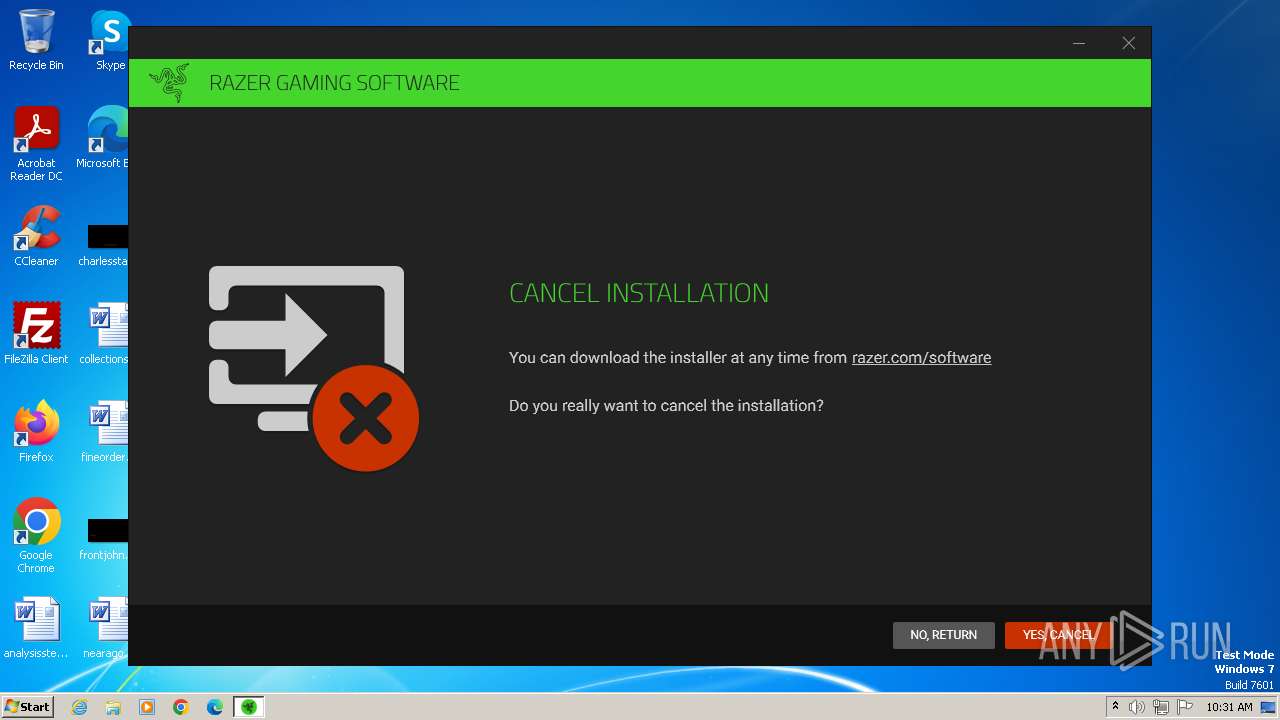Click the NO, RETURN button

[x=943, y=635]
